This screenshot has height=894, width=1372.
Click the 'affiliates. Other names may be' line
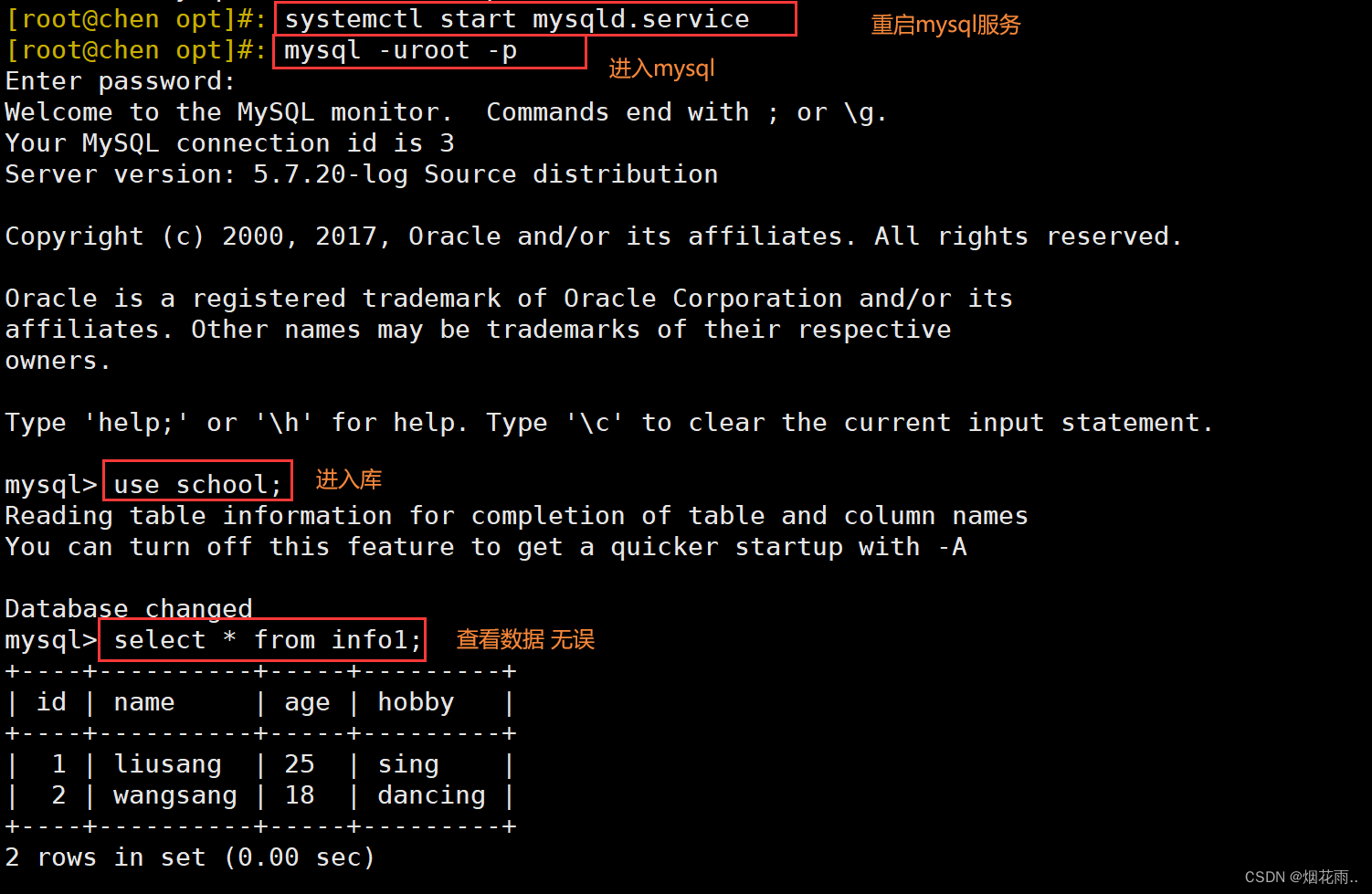pyautogui.click(x=479, y=330)
